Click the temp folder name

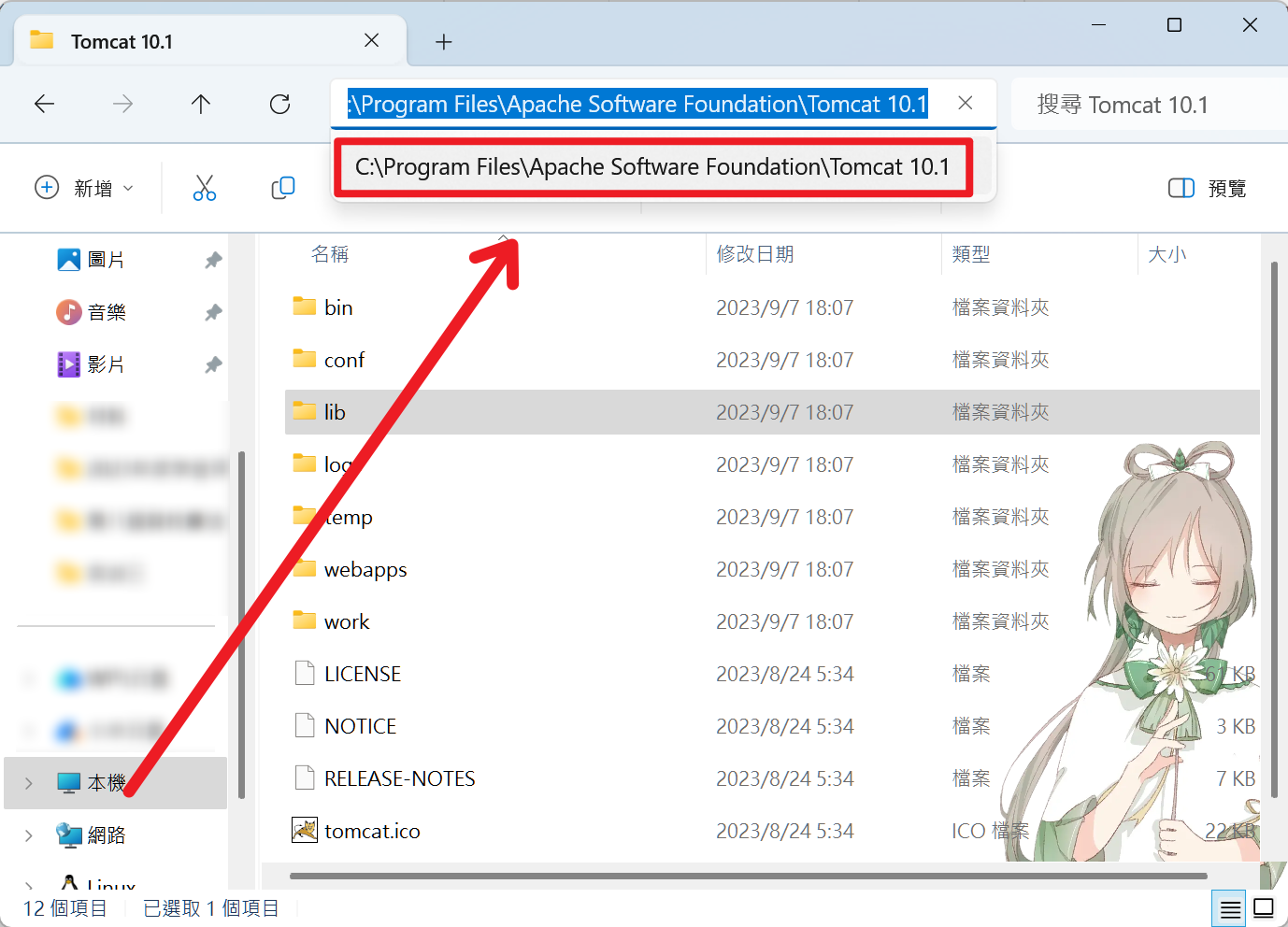click(348, 517)
